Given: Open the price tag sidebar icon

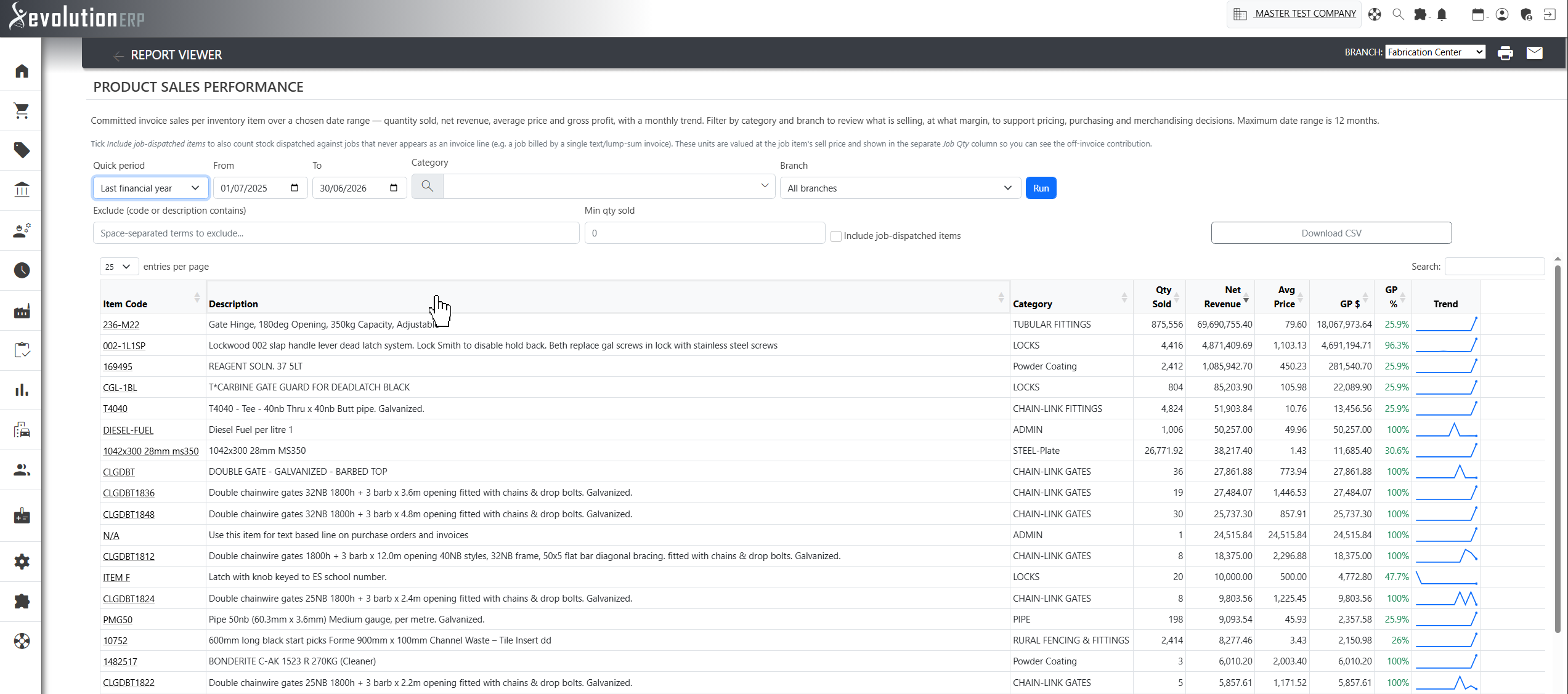Looking at the screenshot, I should 22,150.
